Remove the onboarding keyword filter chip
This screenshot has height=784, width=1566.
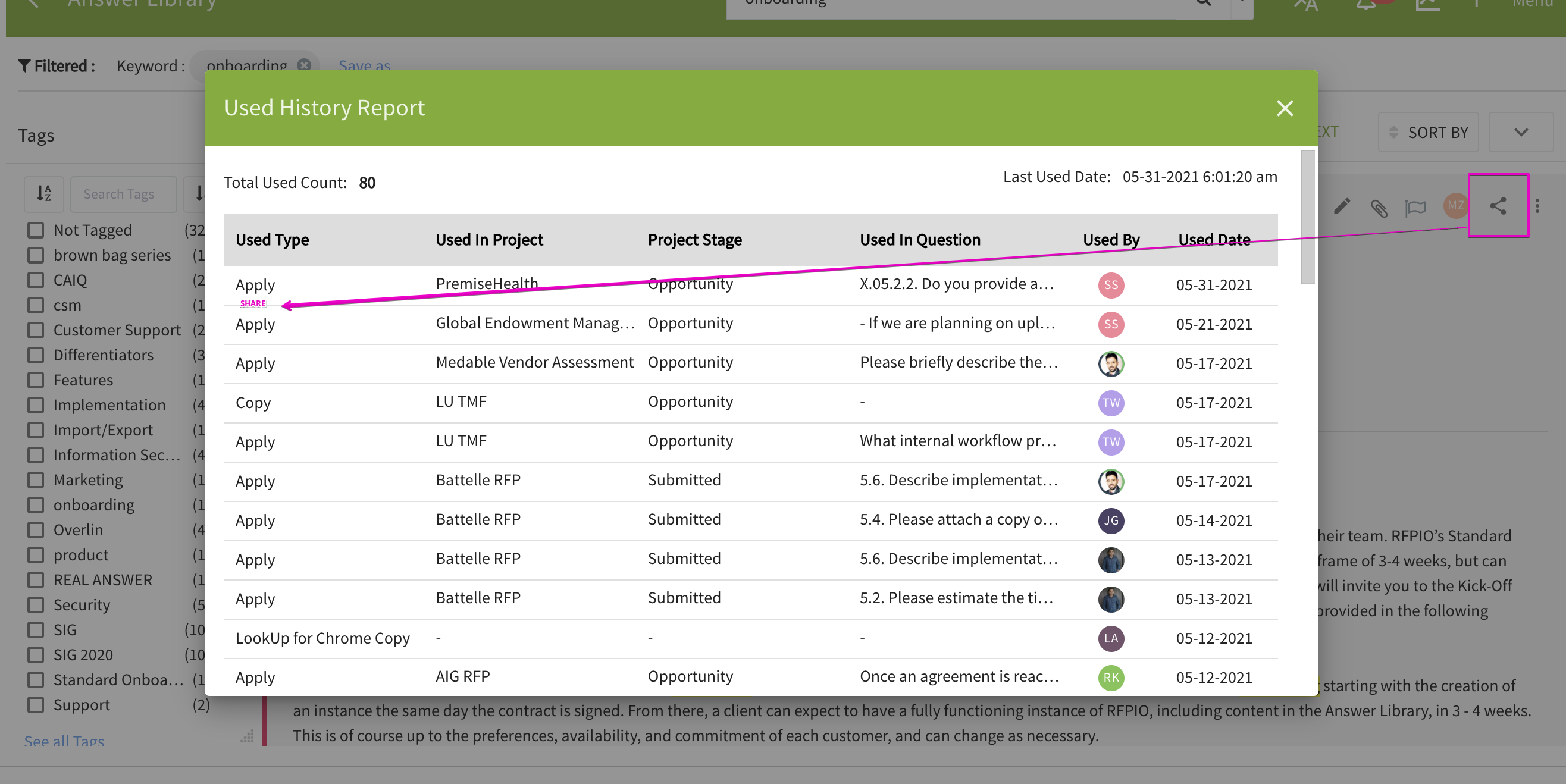pos(305,64)
